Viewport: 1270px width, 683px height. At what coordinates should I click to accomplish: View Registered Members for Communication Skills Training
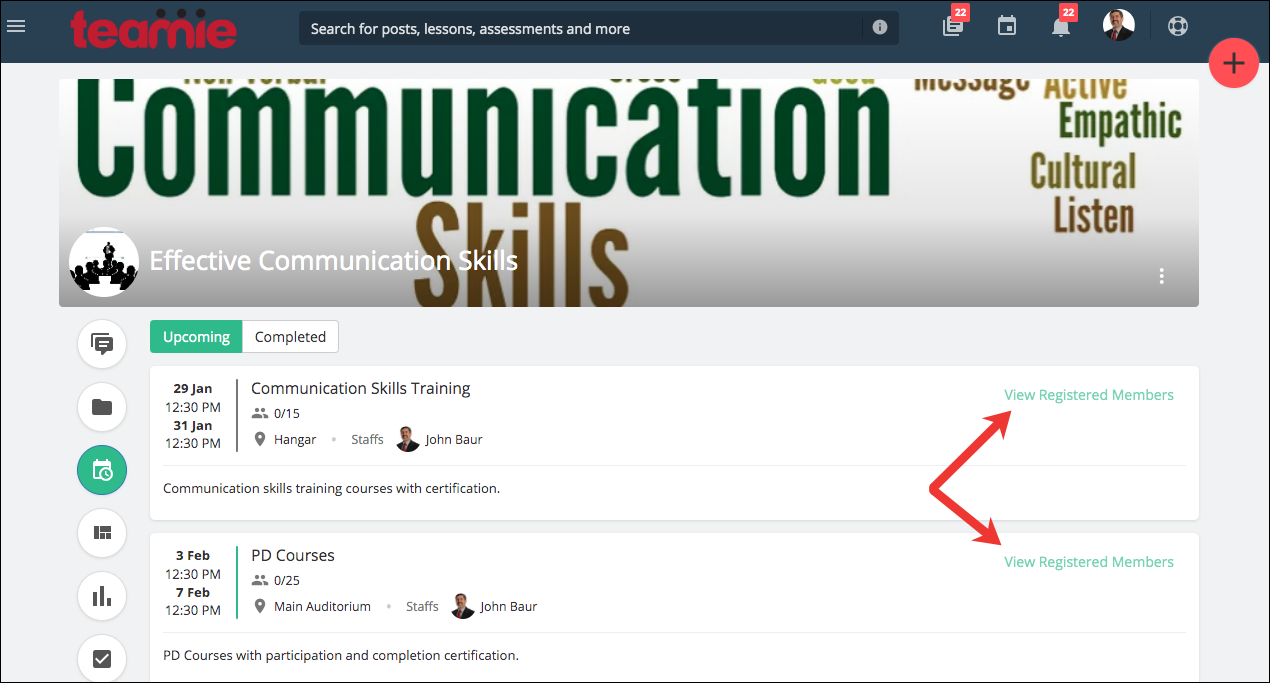click(1089, 395)
